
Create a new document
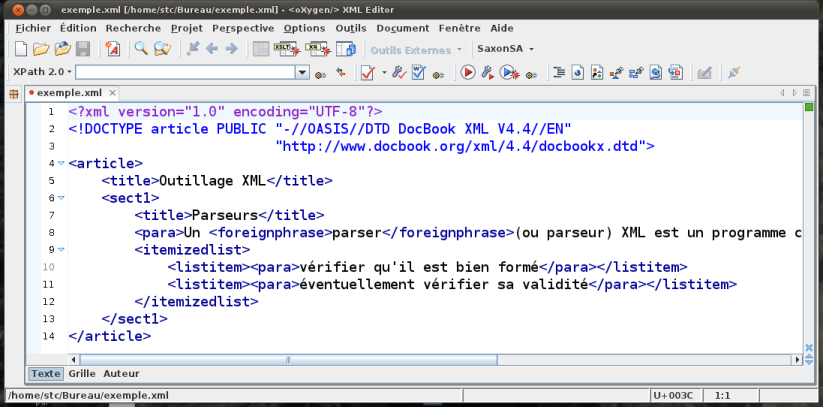click(x=21, y=48)
